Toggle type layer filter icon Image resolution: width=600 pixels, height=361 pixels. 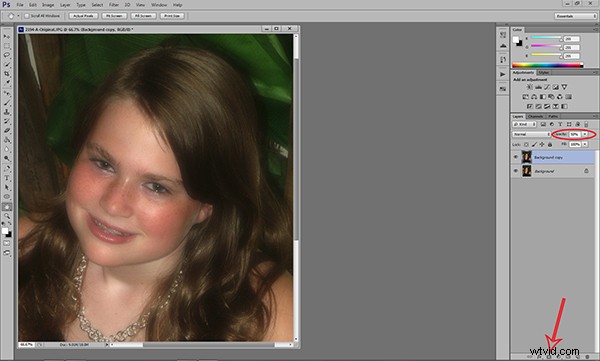[560, 124]
